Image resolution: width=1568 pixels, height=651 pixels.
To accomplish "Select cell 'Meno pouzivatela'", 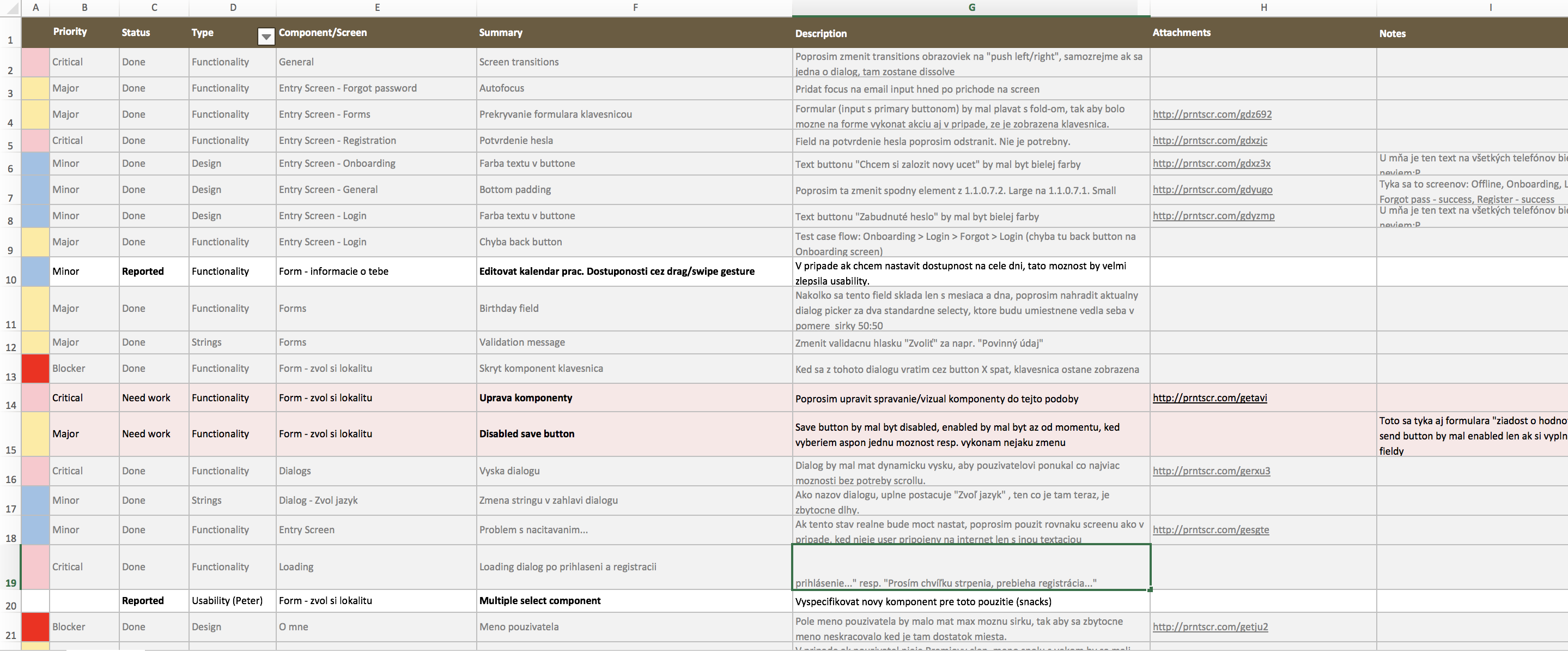I will [x=634, y=627].
